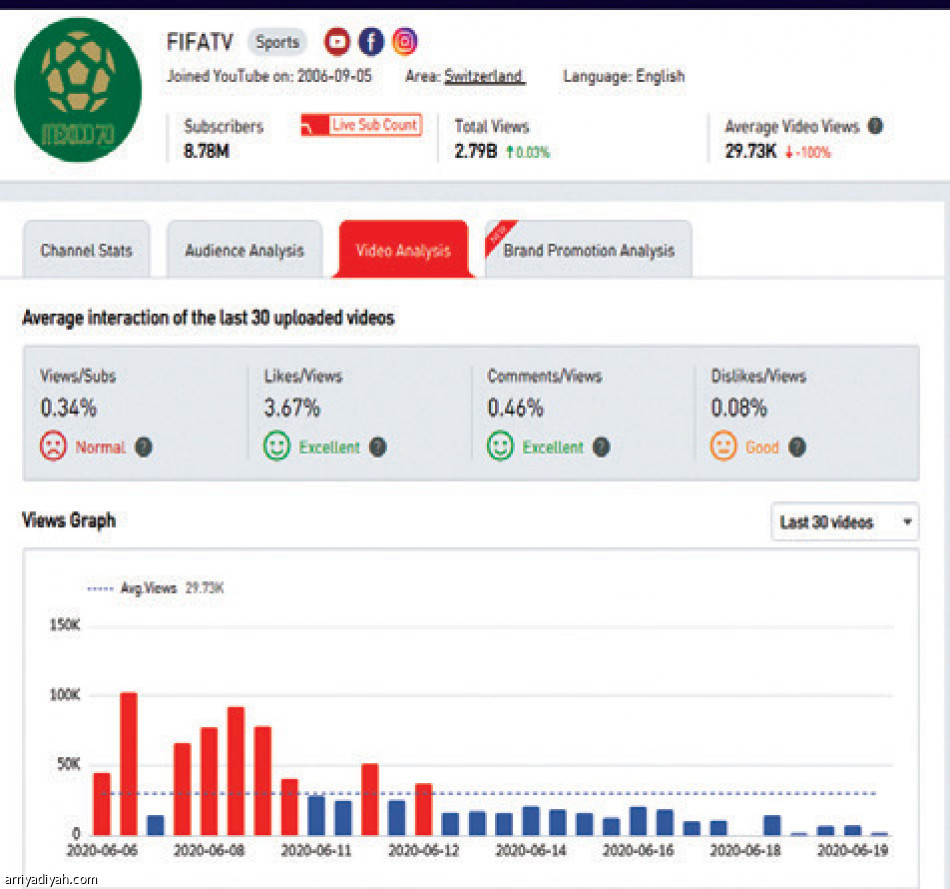Select the Video Analysis tab

[x=403, y=250]
